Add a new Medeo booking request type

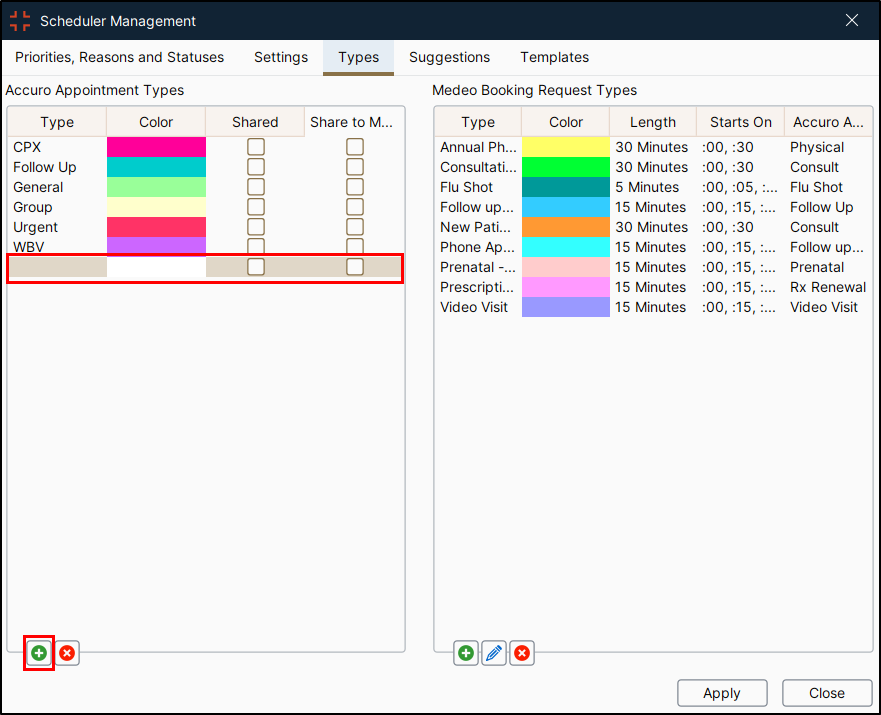[466, 654]
